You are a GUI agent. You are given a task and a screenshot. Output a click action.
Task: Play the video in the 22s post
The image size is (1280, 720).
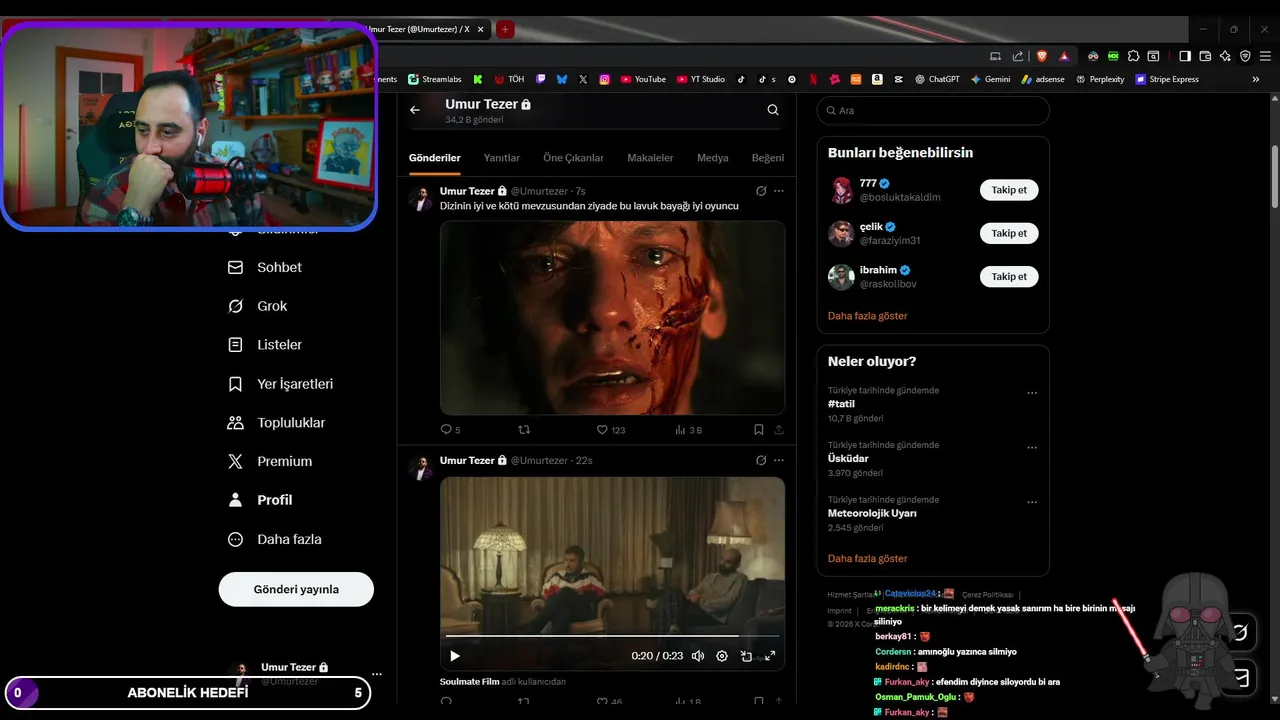[455, 656]
